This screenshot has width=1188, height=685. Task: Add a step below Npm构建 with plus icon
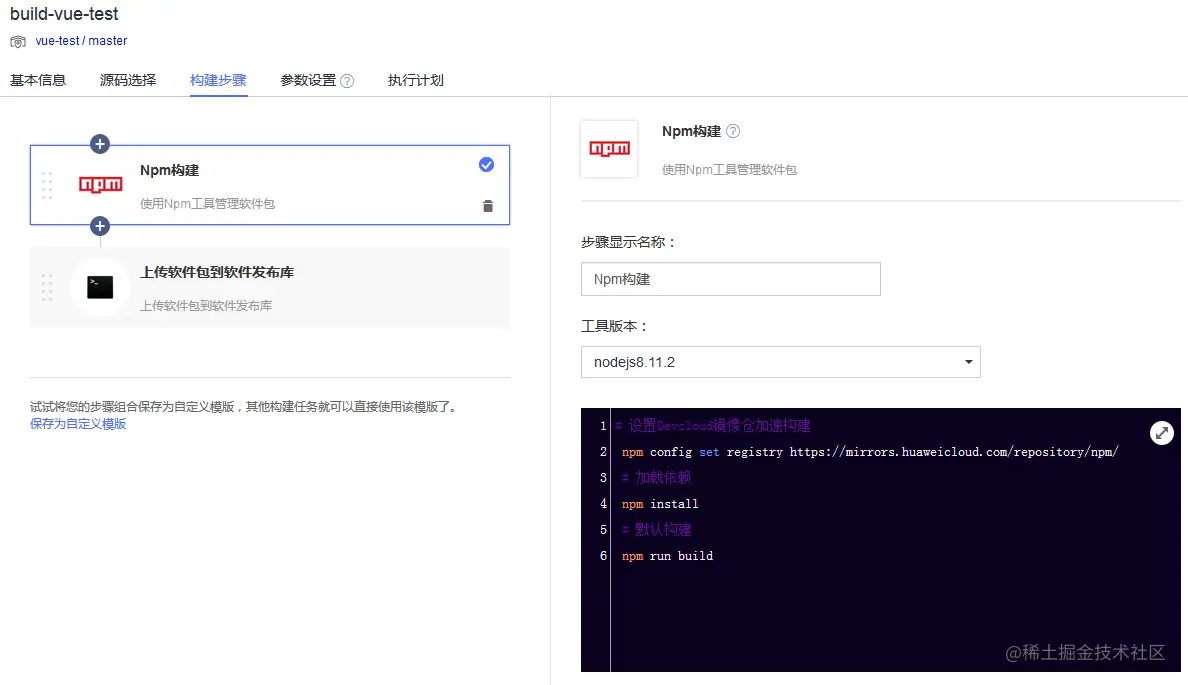tap(100, 226)
